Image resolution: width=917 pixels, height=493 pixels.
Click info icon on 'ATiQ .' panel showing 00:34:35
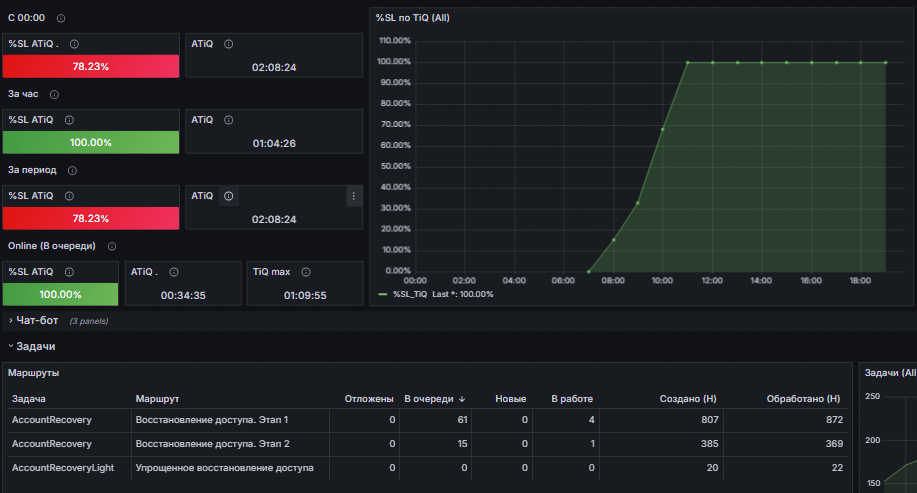(174, 272)
